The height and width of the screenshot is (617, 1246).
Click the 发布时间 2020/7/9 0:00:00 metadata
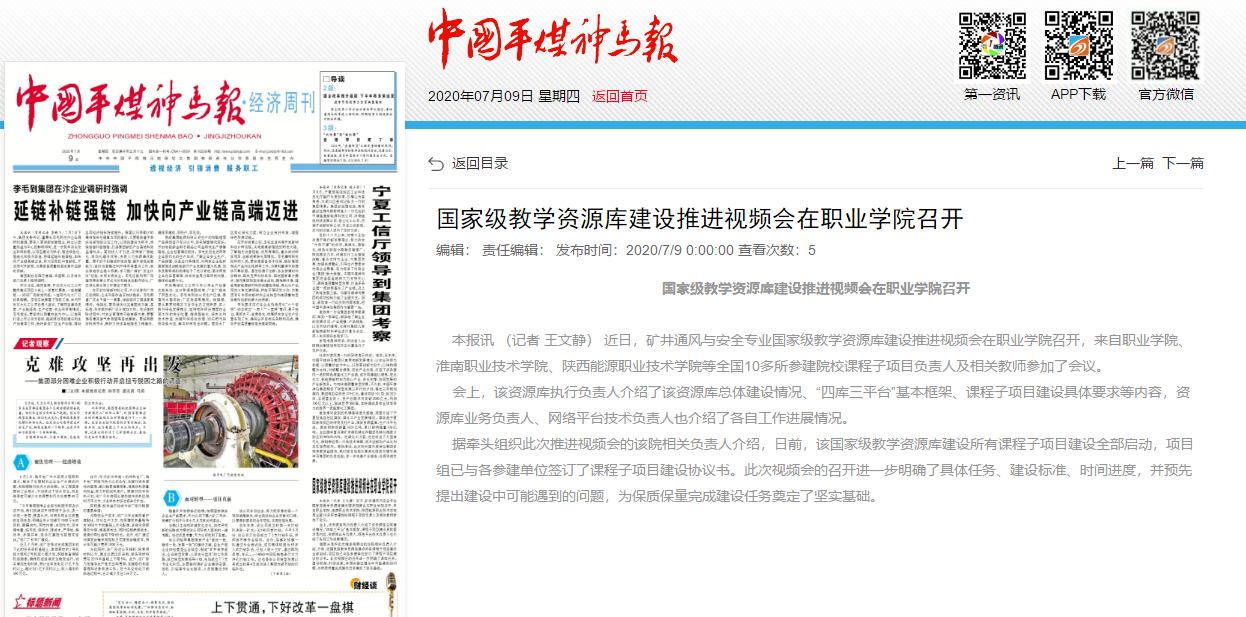pos(645,250)
